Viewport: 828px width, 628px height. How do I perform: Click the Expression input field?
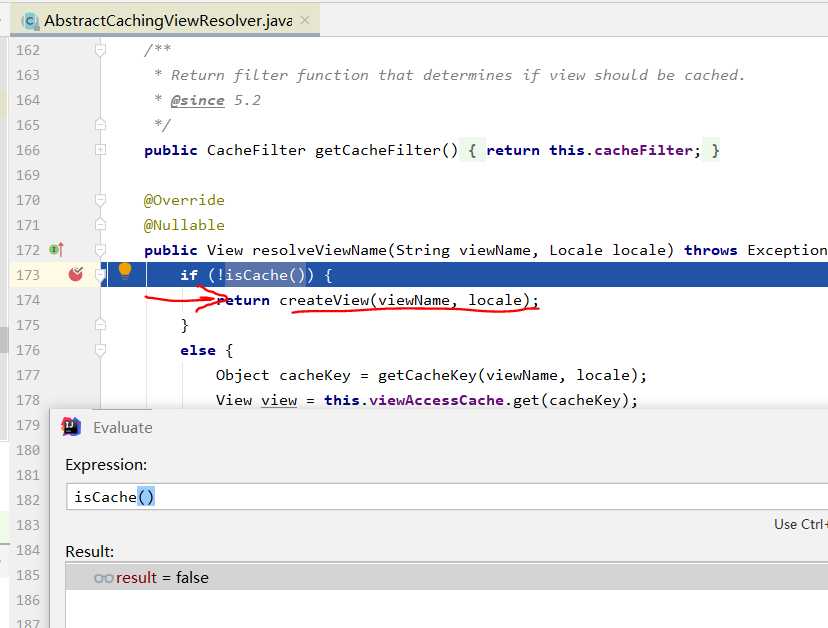[440, 497]
